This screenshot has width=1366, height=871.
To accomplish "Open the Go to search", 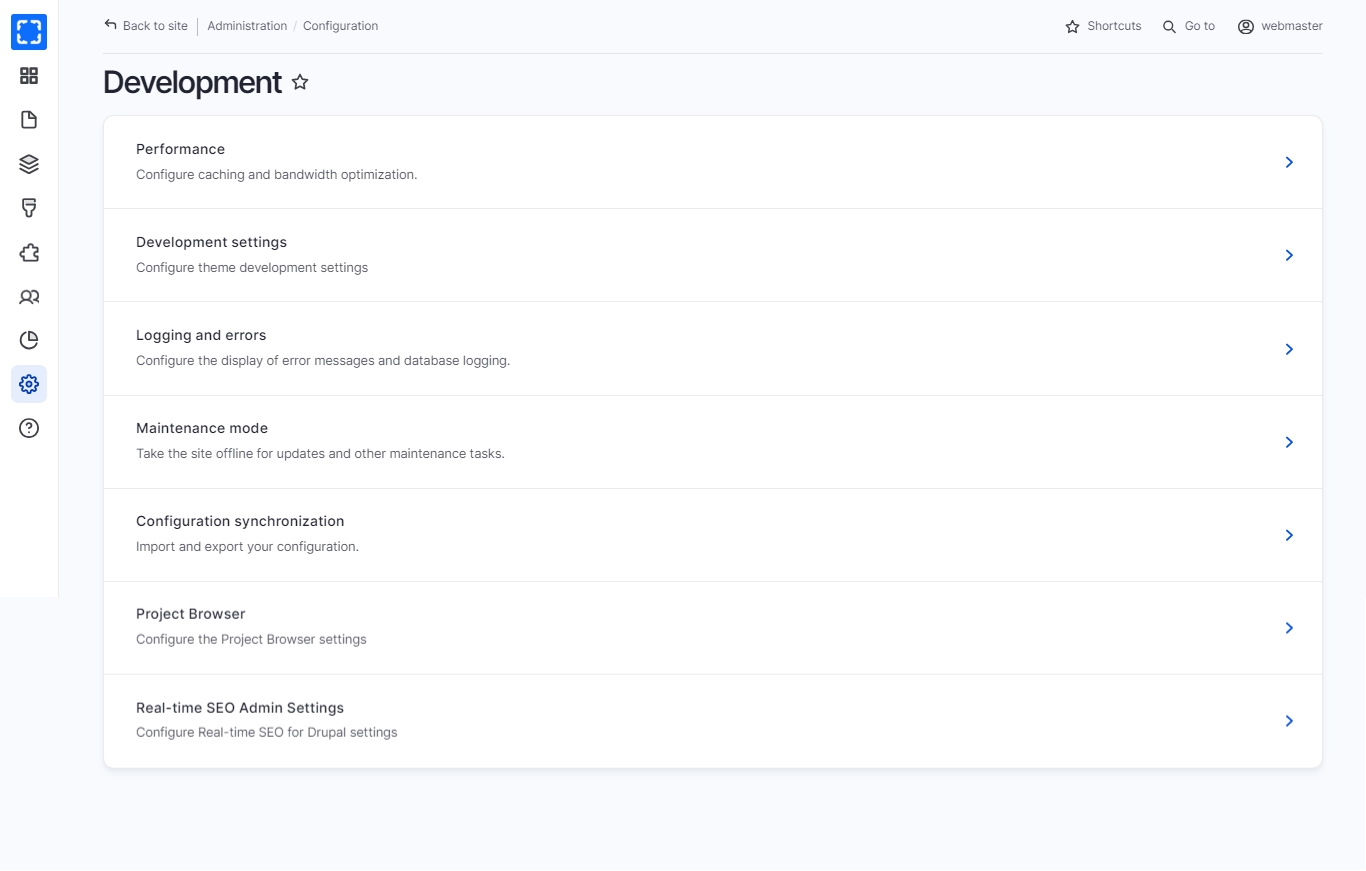I will click(1189, 26).
